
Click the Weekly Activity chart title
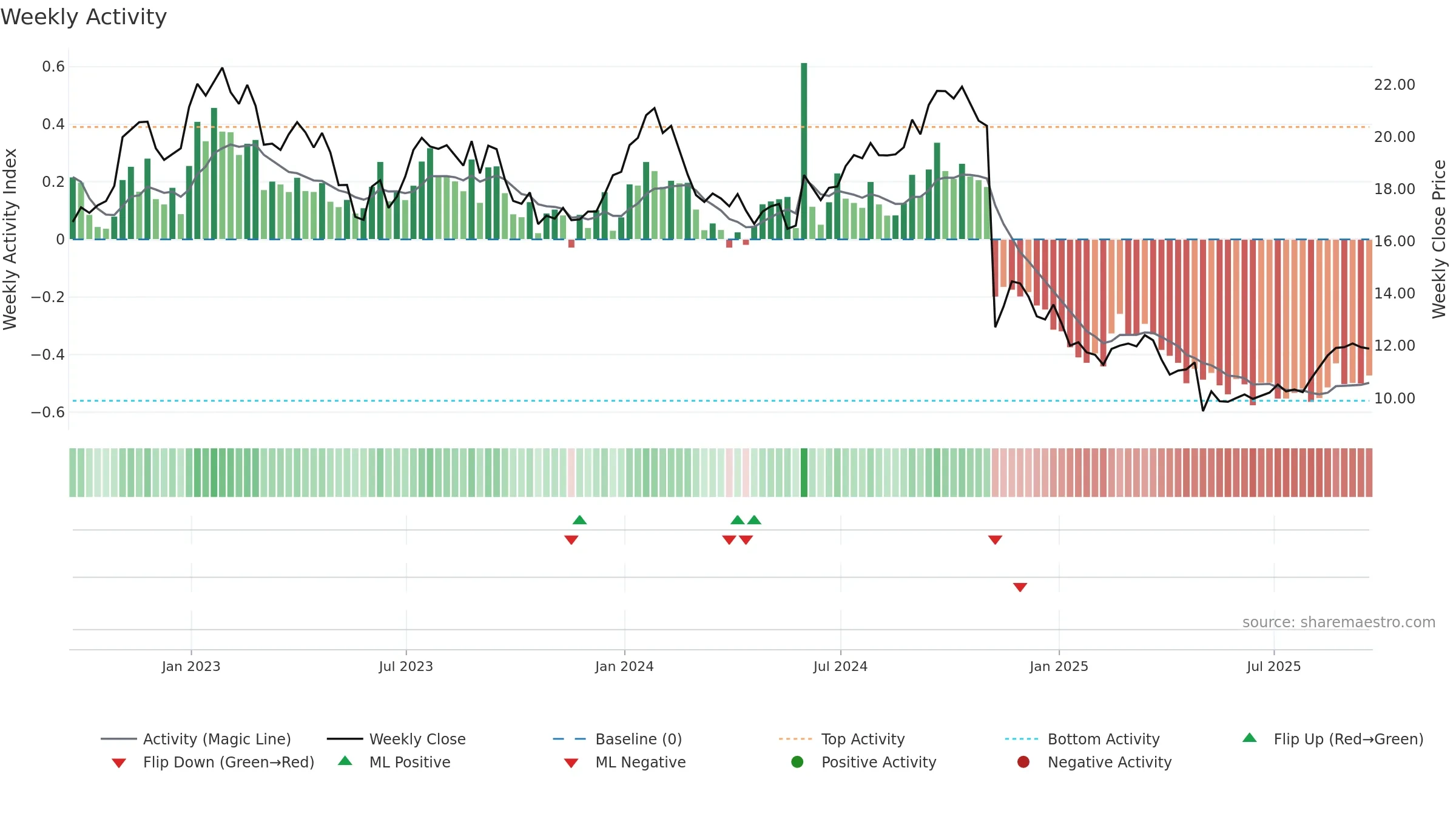[84, 17]
